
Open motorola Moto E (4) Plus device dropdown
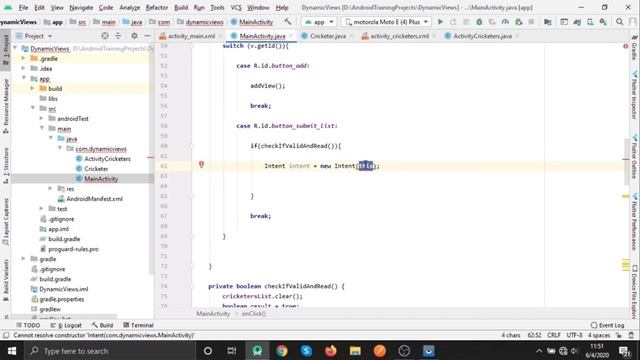click(387, 22)
